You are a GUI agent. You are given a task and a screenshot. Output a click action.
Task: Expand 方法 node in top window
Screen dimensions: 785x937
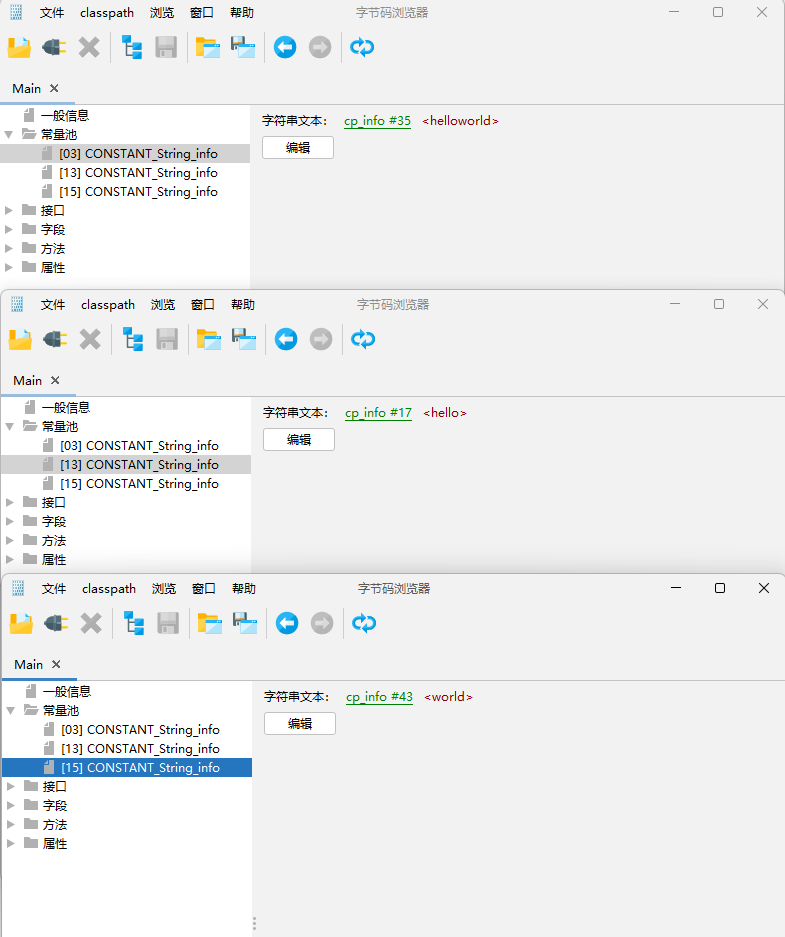[x=9, y=249]
